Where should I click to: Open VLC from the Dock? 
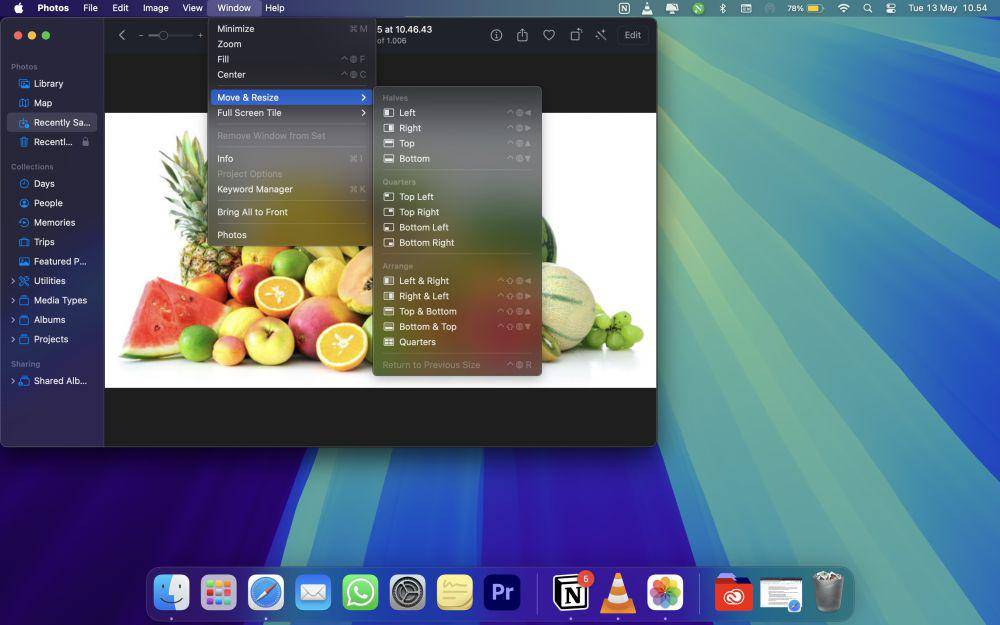[x=618, y=592]
